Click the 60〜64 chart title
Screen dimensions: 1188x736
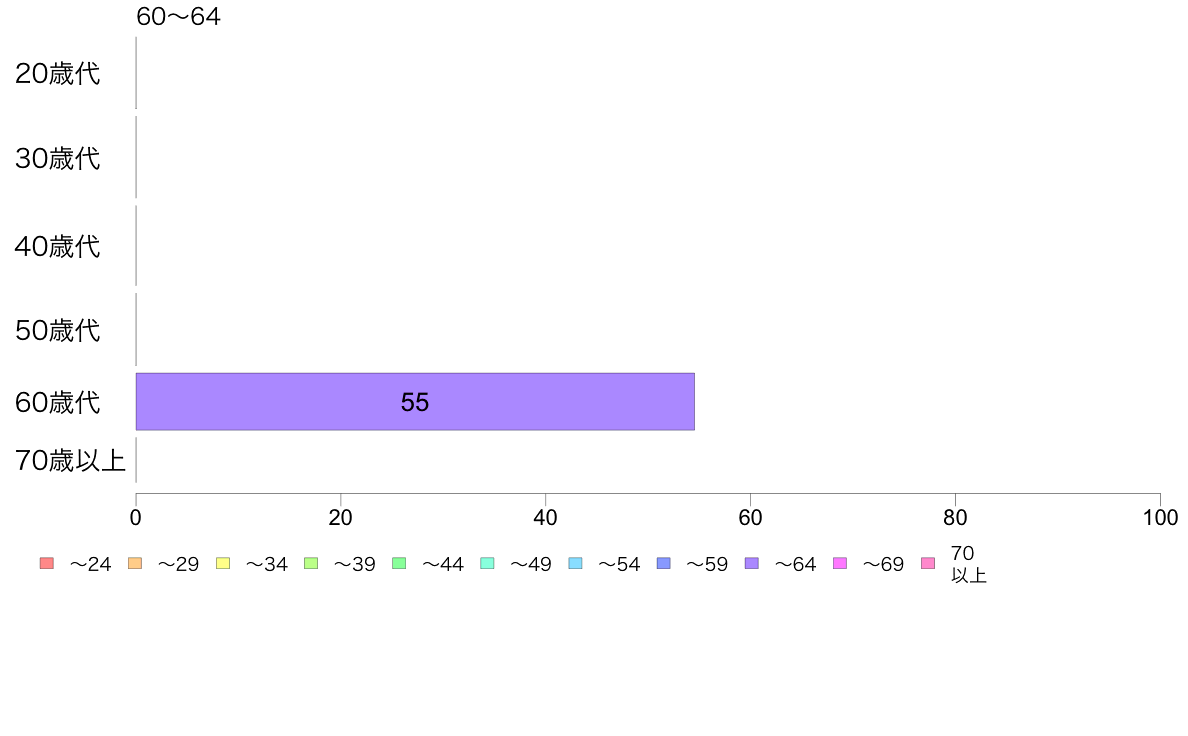(x=178, y=16)
